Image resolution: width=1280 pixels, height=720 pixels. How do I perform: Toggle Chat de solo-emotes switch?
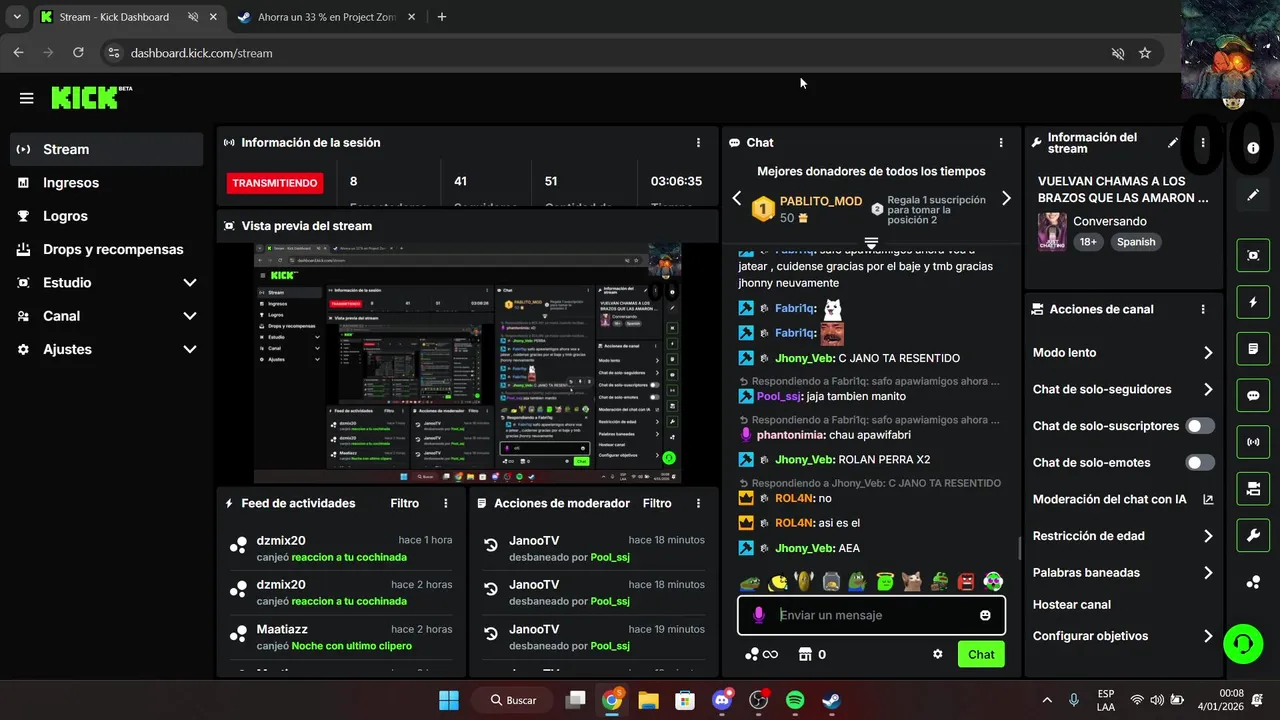(x=1200, y=463)
